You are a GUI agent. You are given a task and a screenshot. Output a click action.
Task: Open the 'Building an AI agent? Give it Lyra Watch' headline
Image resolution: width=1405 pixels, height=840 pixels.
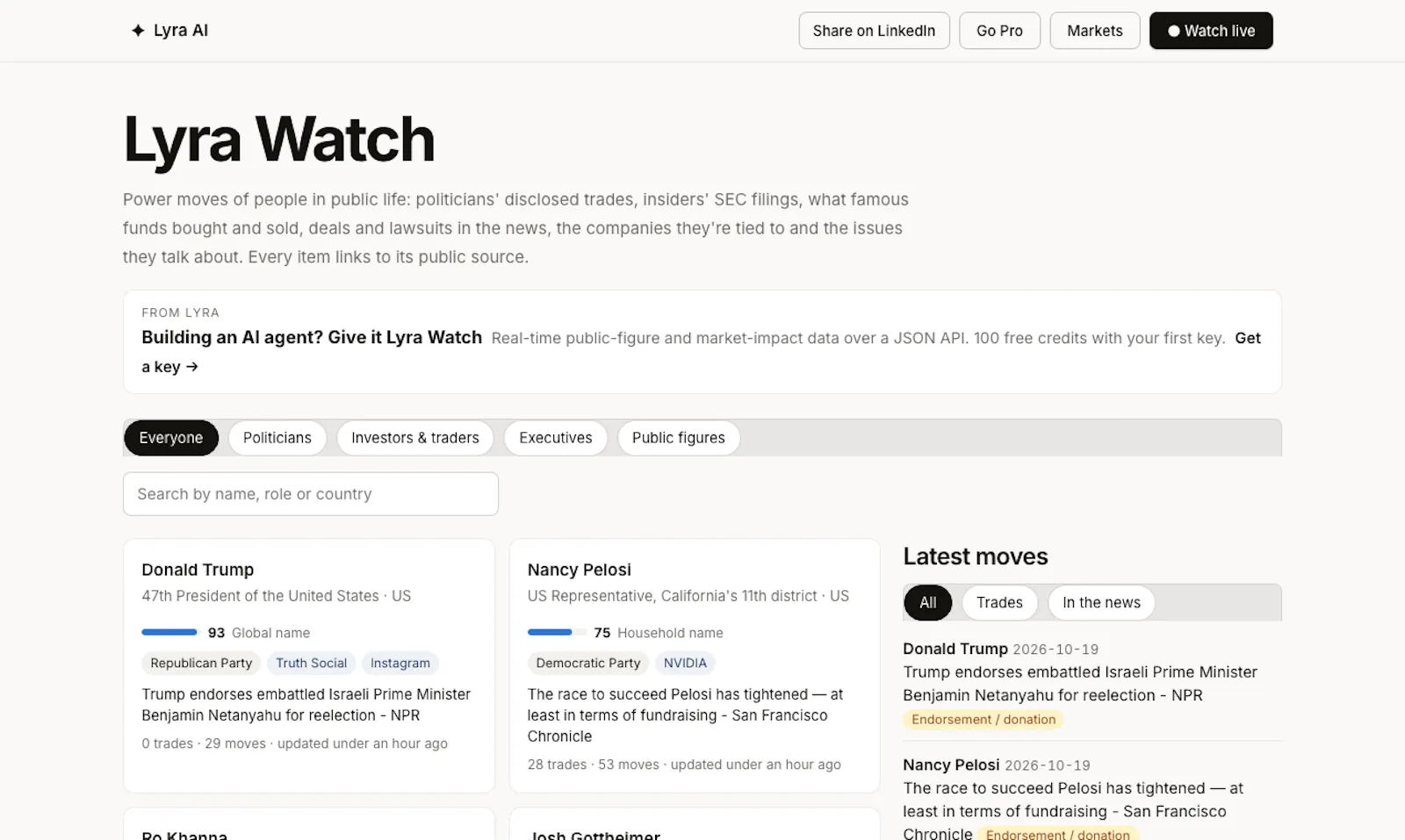pos(312,338)
